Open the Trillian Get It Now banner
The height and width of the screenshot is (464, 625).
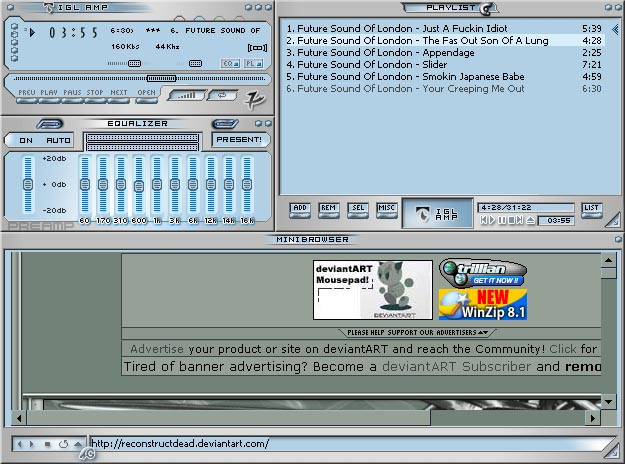tap(483, 273)
